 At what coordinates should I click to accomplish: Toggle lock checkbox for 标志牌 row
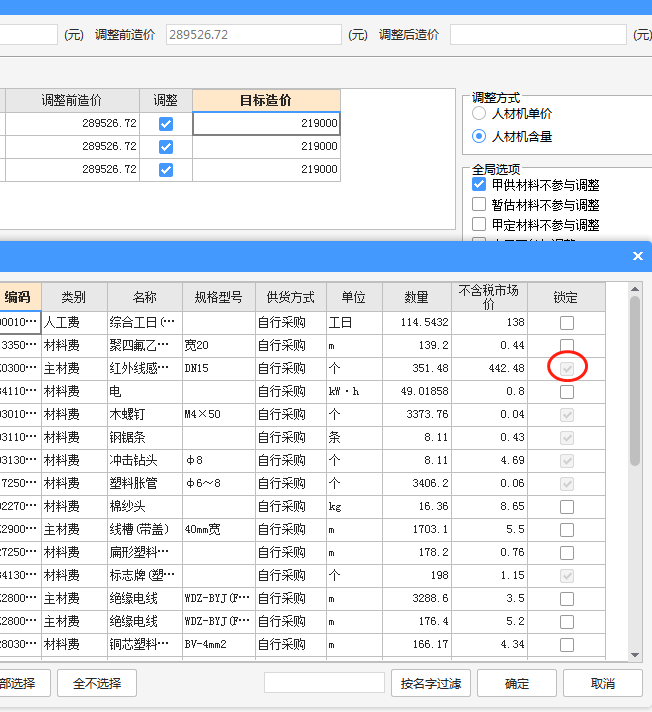[x=567, y=576]
